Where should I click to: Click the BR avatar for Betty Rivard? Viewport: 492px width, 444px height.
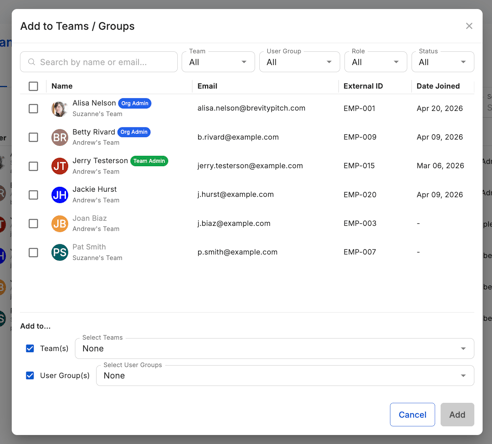click(x=60, y=137)
